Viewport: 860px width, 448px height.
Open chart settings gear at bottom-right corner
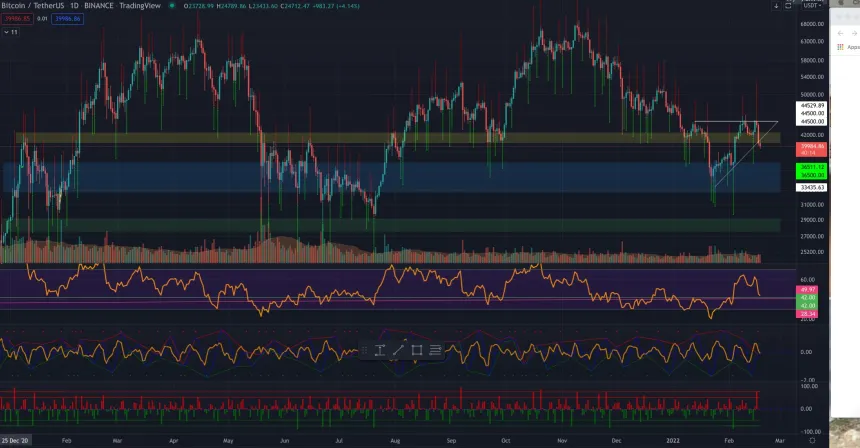(x=812, y=440)
